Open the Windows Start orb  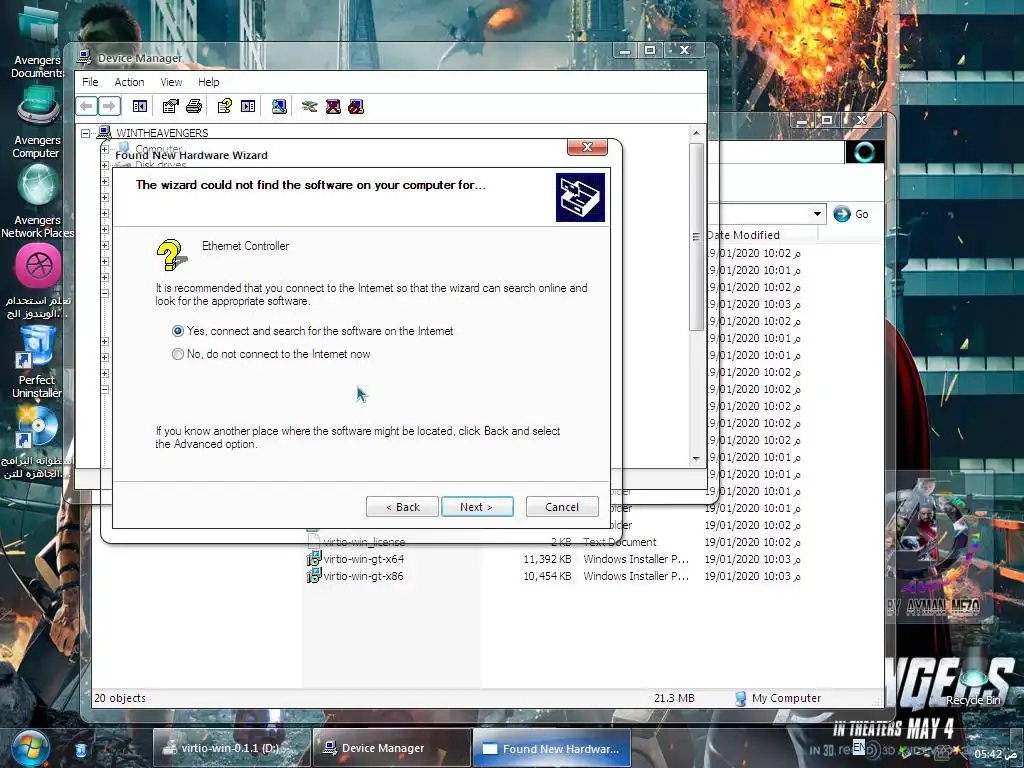(30, 748)
